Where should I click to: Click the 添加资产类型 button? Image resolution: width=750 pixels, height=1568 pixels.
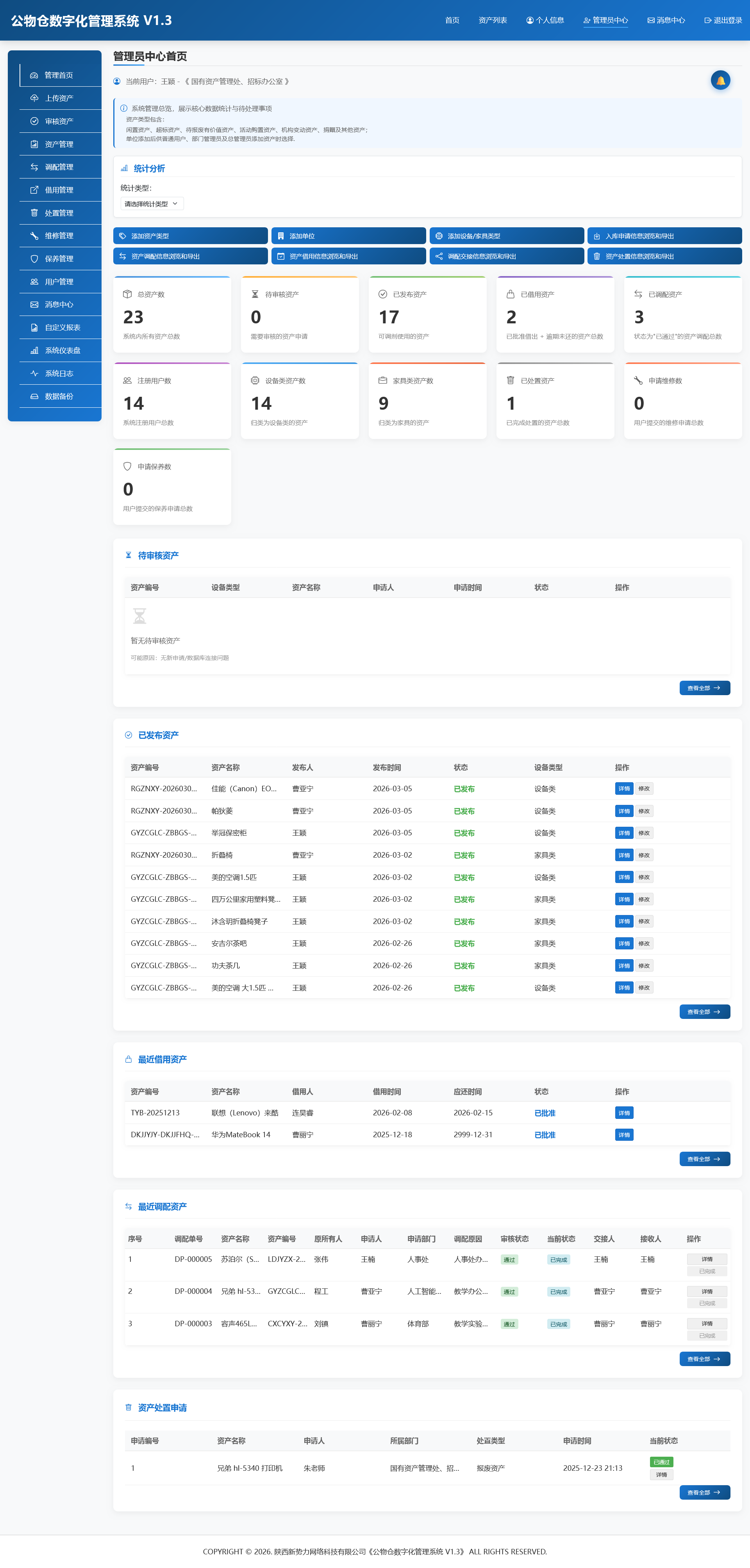coord(190,235)
